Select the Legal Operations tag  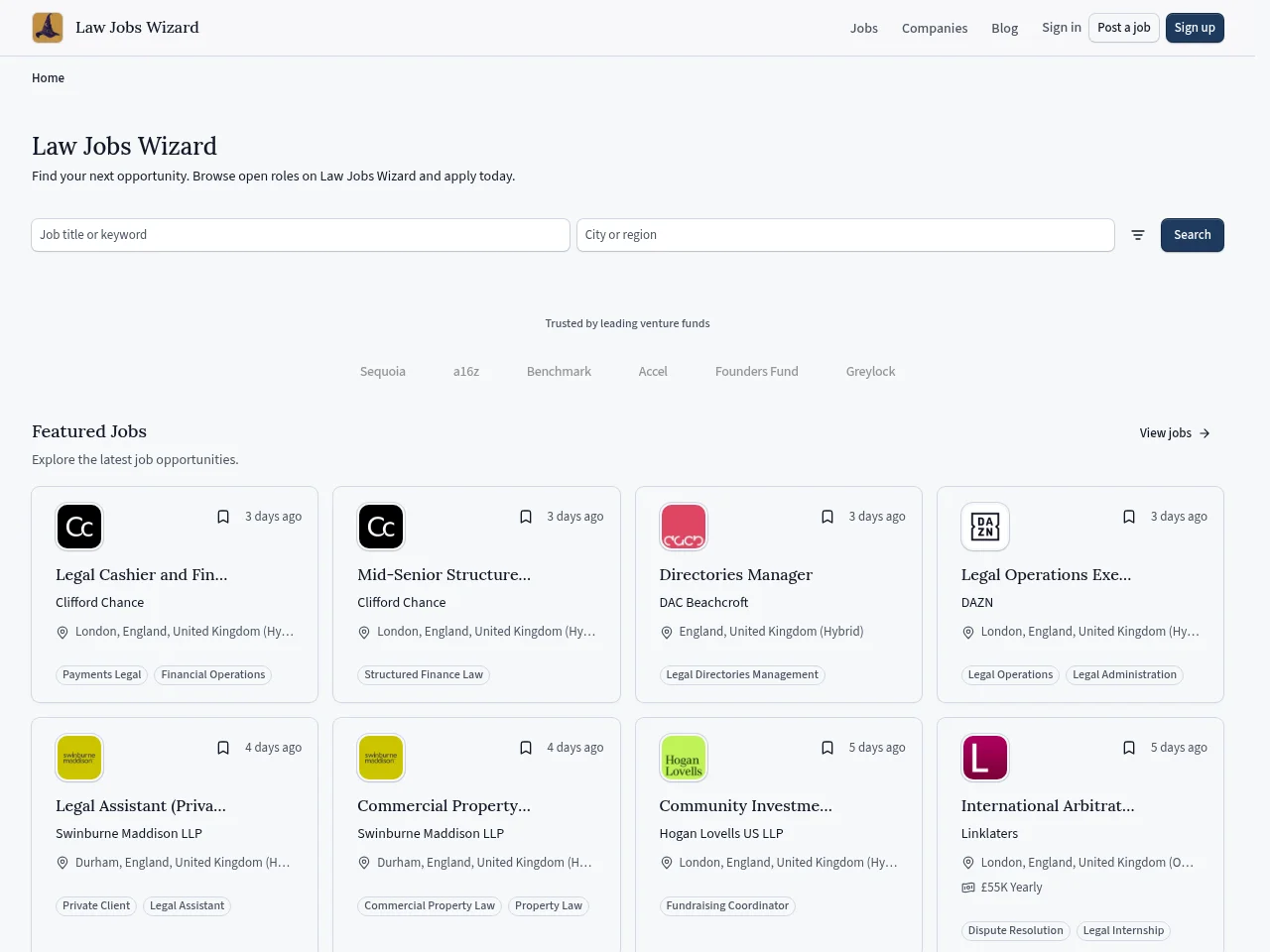[x=1010, y=675]
